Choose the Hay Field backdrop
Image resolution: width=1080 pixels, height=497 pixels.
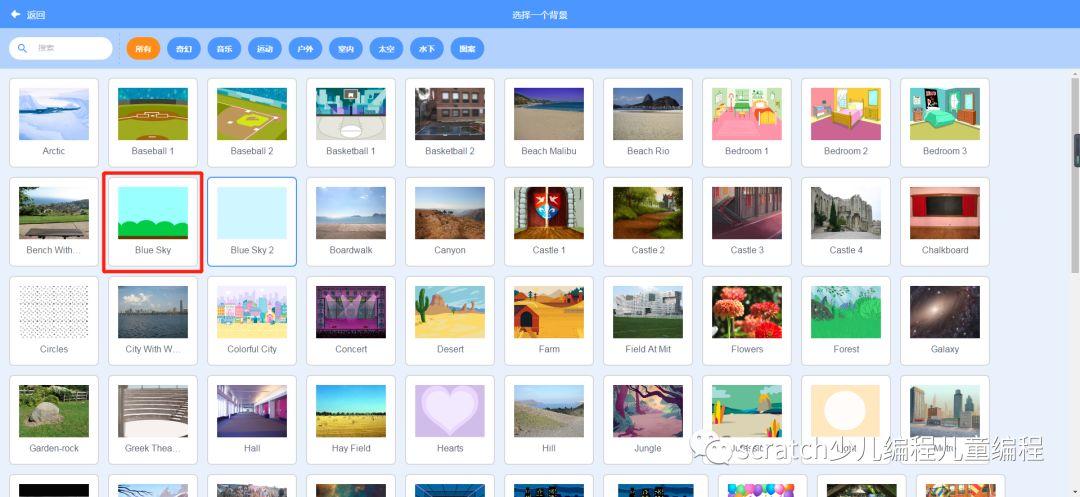tap(351, 420)
